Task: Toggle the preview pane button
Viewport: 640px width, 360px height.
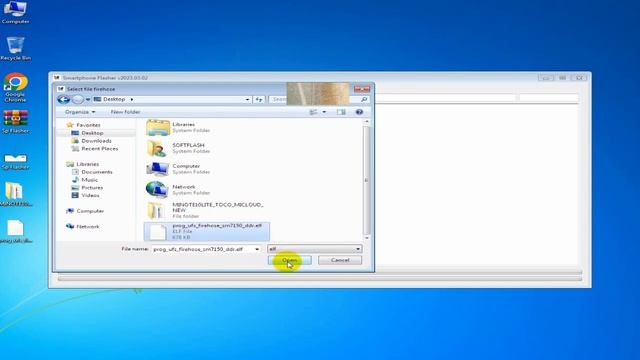Action: point(341,112)
